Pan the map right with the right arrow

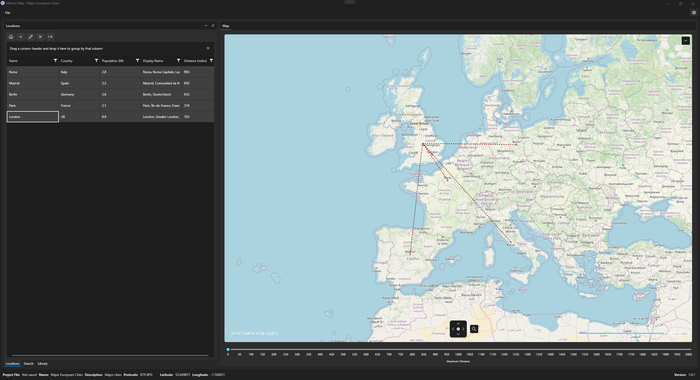(463, 329)
